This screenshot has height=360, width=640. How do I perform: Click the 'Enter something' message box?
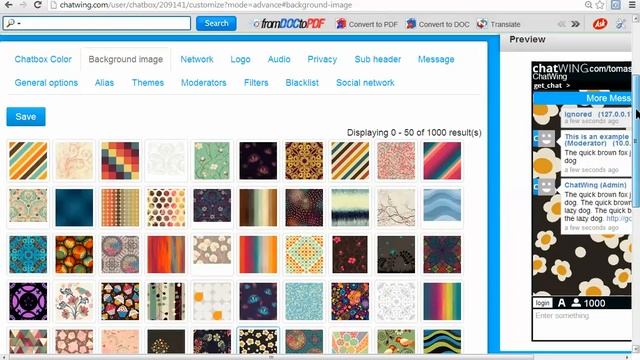(x=582, y=324)
